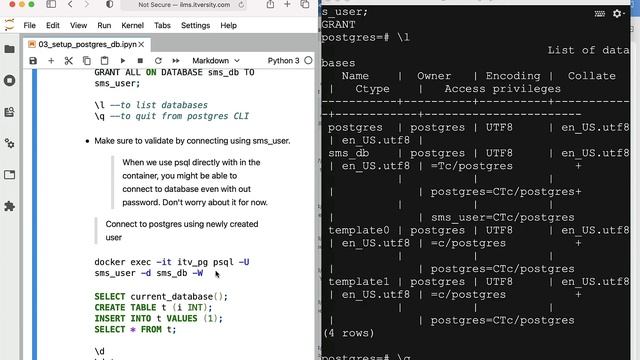Click the blue active cell collapser bar

click(x=34, y=214)
